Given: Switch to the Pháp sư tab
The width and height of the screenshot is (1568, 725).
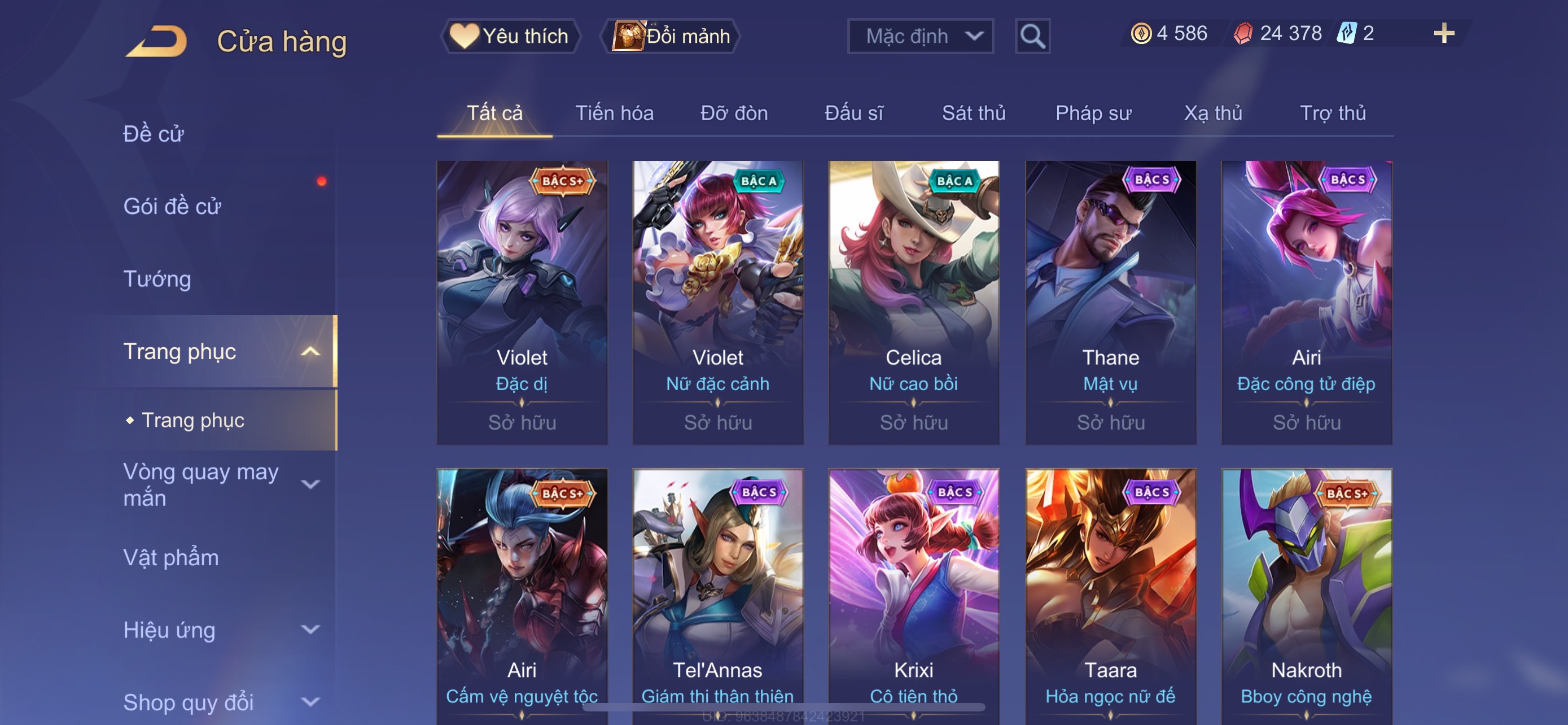Looking at the screenshot, I should (x=1093, y=113).
